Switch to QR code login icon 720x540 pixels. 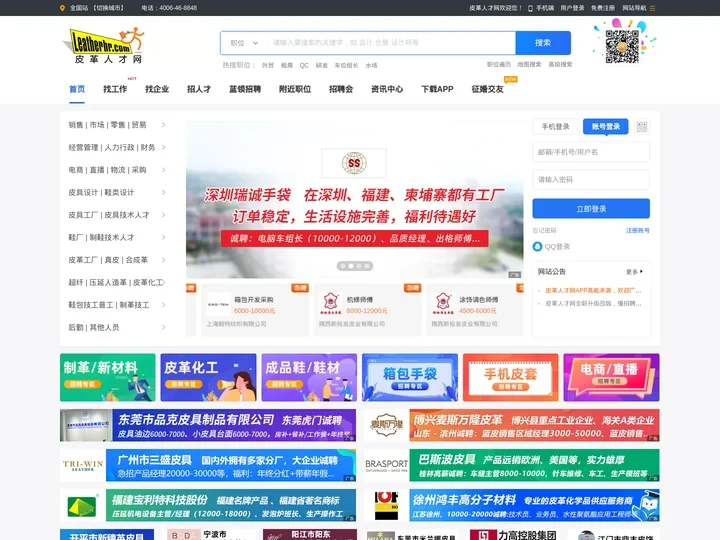point(642,127)
